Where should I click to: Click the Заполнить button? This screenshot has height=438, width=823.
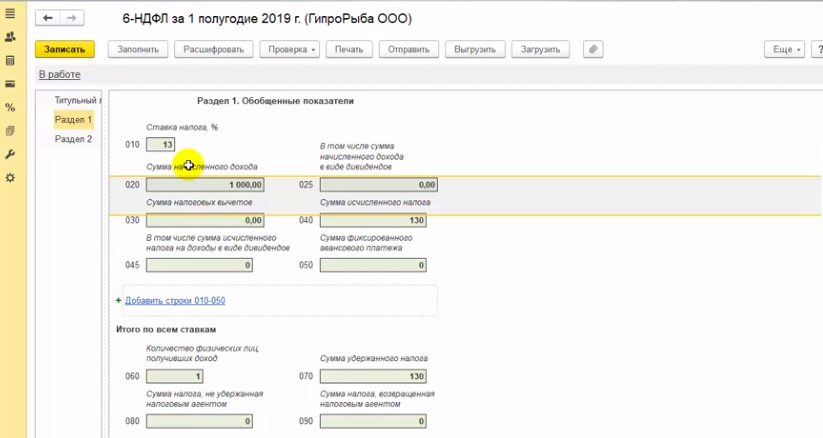(x=138, y=49)
